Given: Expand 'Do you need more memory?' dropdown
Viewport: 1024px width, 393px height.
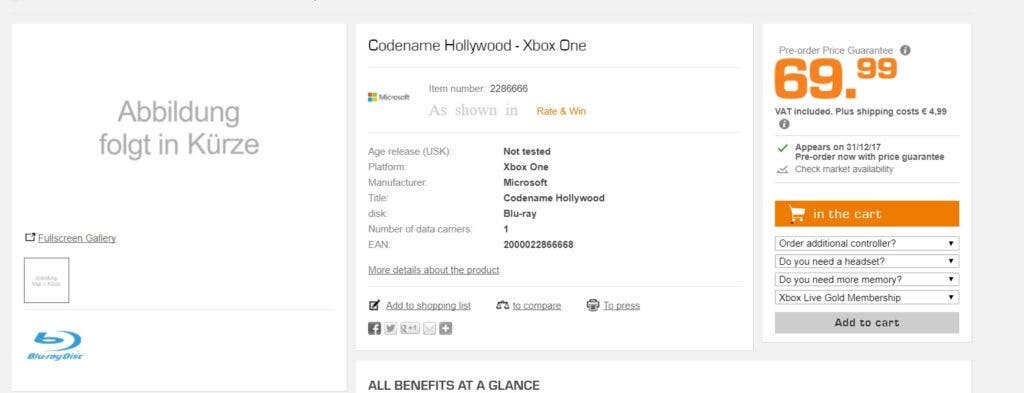Looking at the screenshot, I should (867, 279).
